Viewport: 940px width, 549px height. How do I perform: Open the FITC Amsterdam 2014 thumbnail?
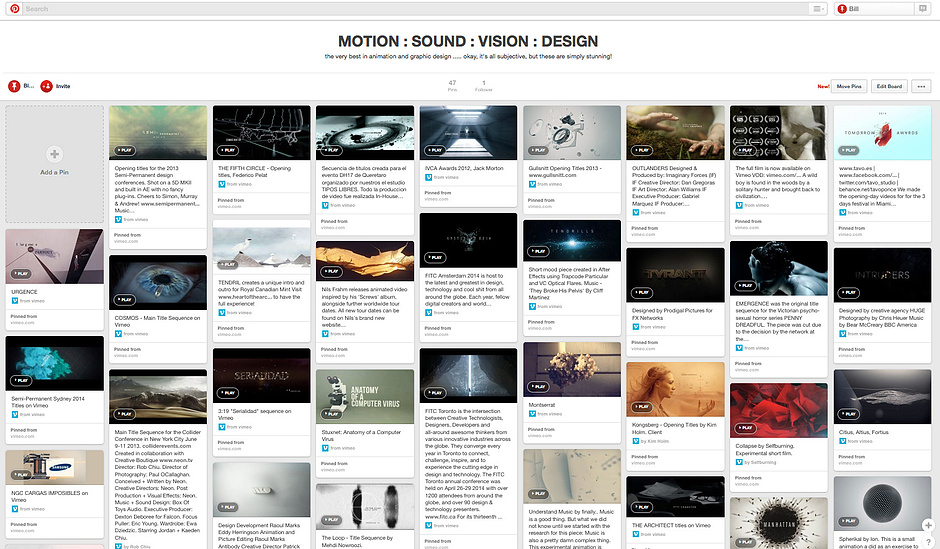pos(468,240)
